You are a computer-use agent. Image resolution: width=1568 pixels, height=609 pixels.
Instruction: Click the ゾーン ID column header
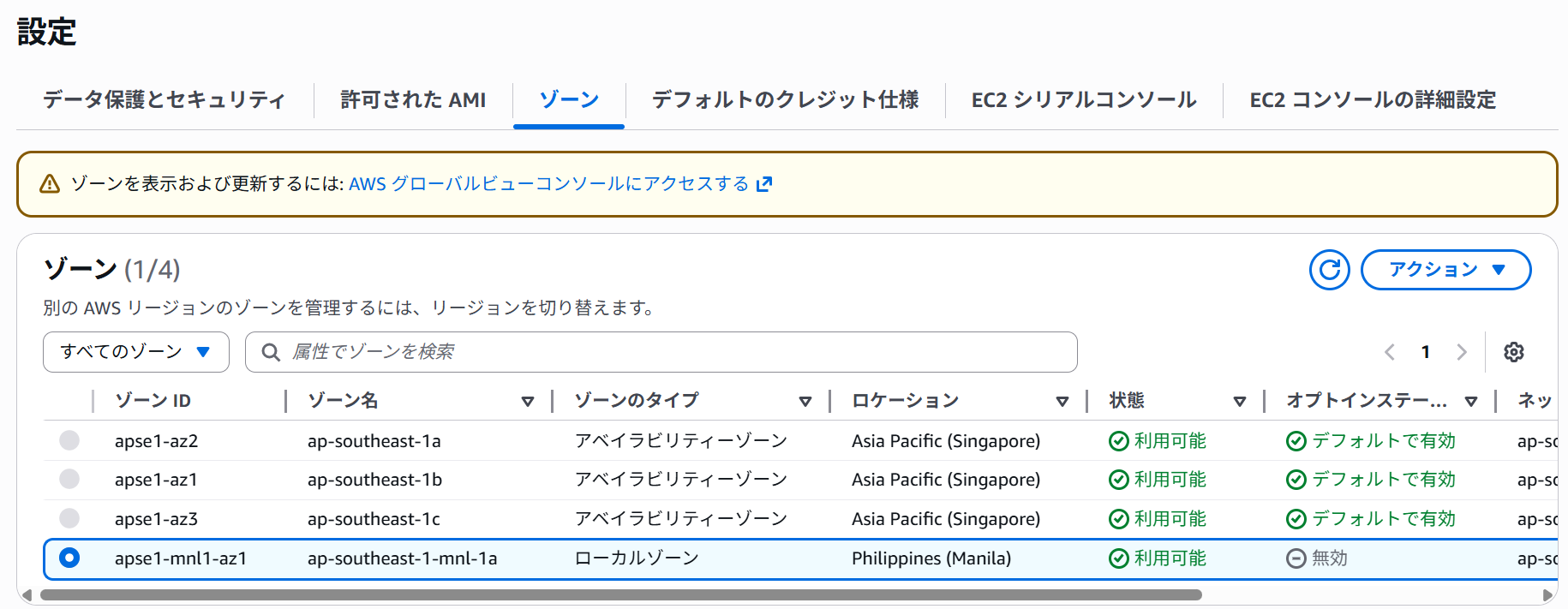coord(153,401)
